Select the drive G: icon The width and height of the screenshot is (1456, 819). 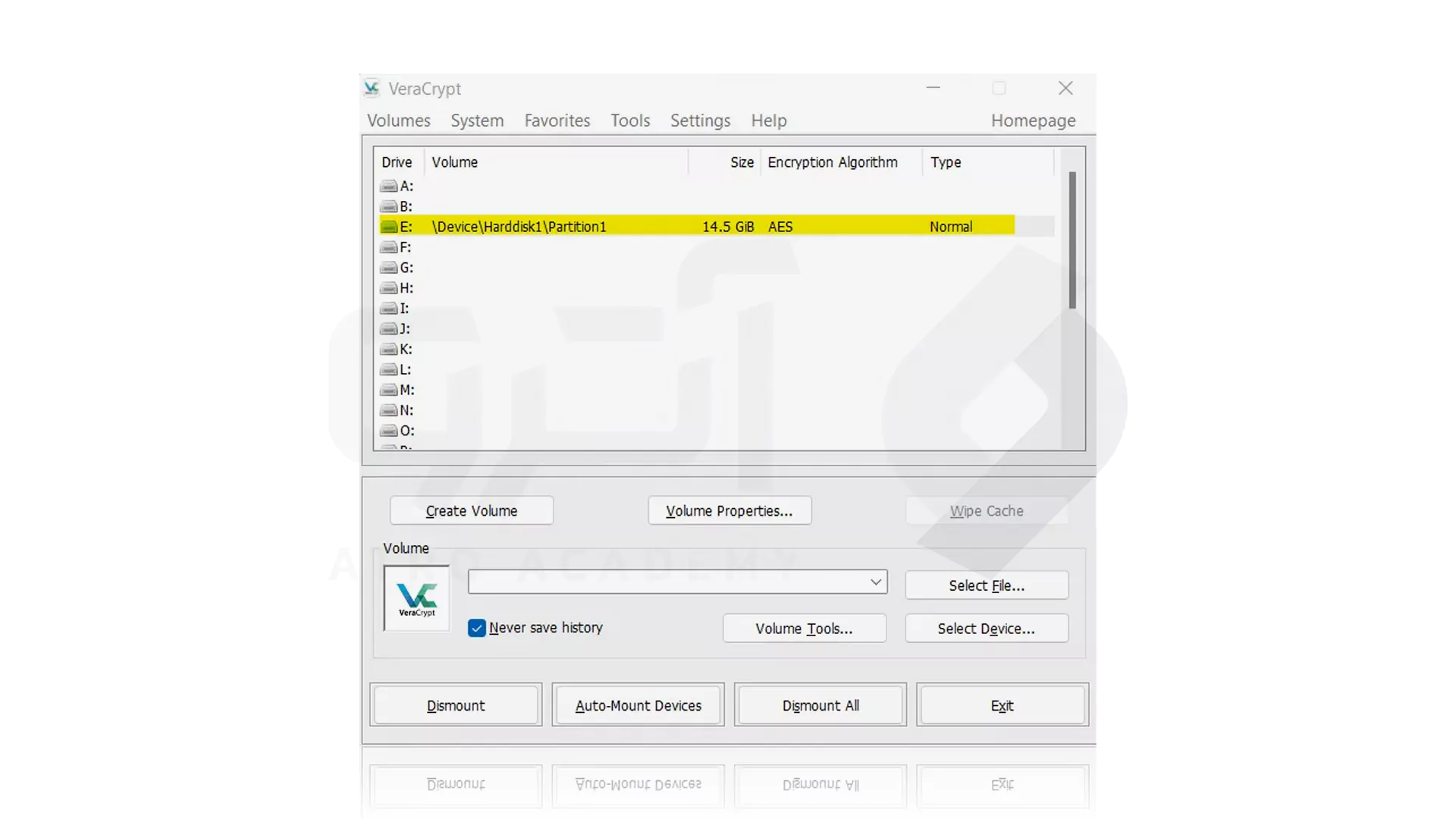click(388, 268)
